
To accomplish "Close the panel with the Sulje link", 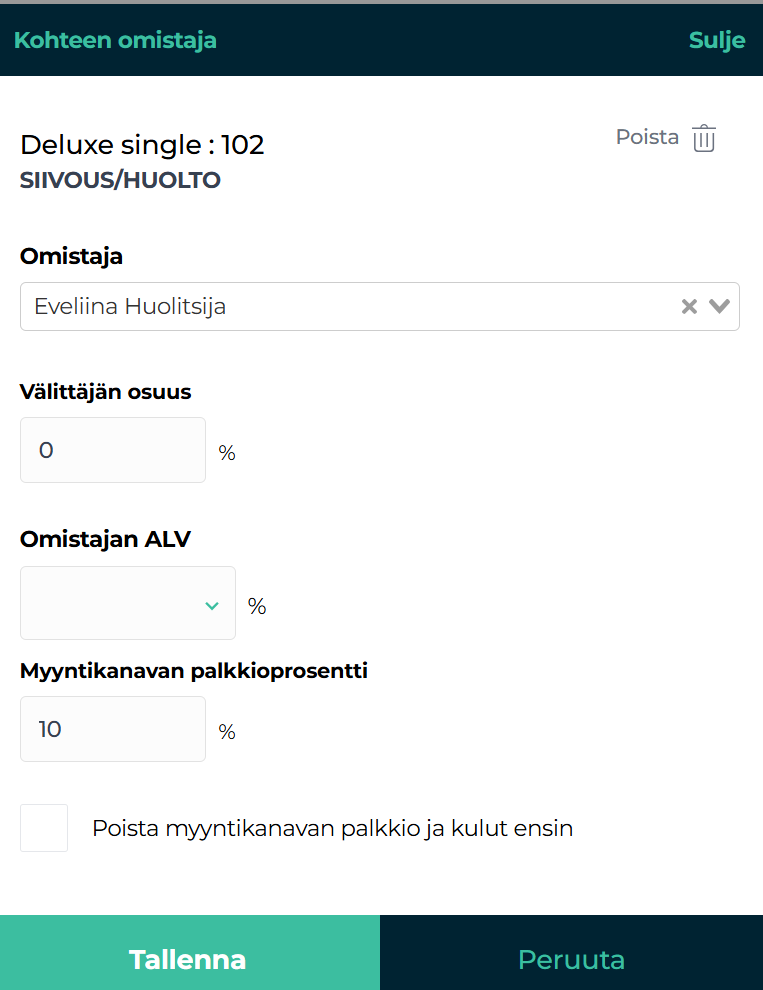I will [x=717, y=40].
